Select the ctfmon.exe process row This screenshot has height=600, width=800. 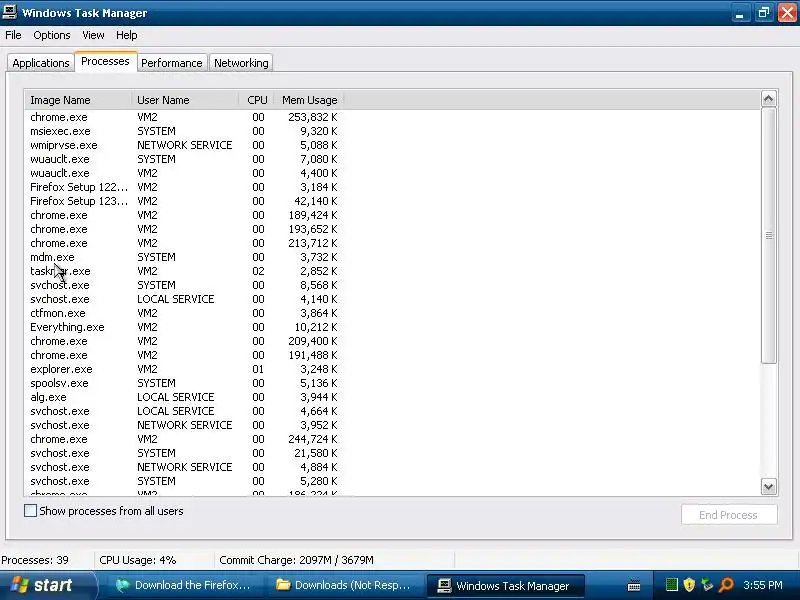click(x=184, y=313)
